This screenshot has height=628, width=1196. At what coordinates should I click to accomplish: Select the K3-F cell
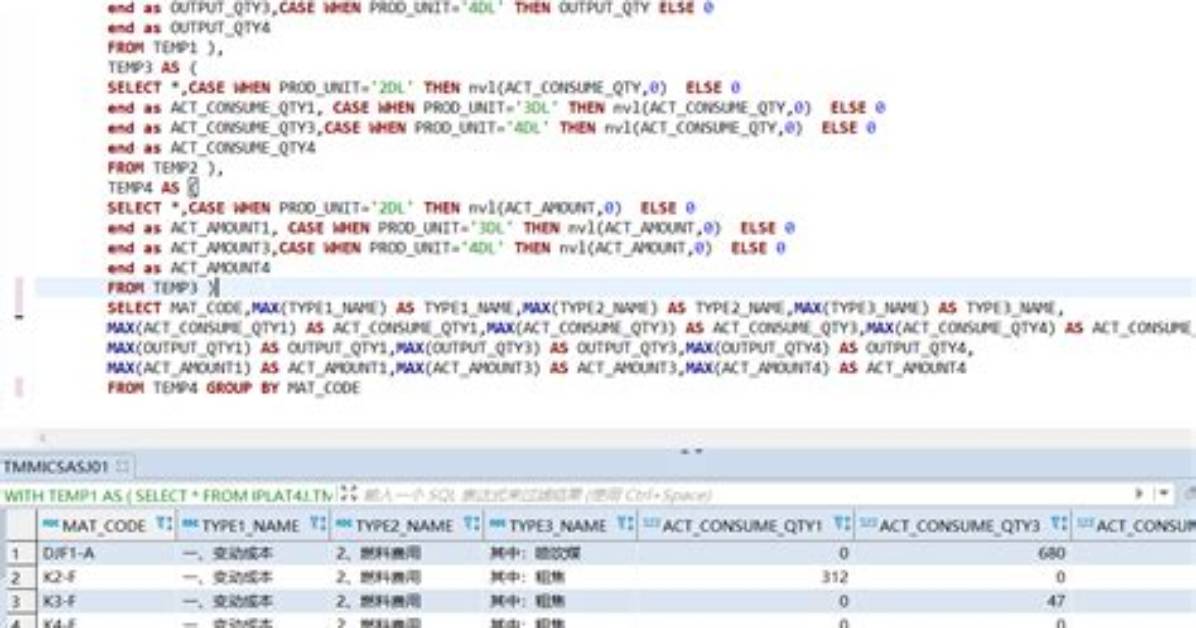pyautogui.click(x=106, y=601)
